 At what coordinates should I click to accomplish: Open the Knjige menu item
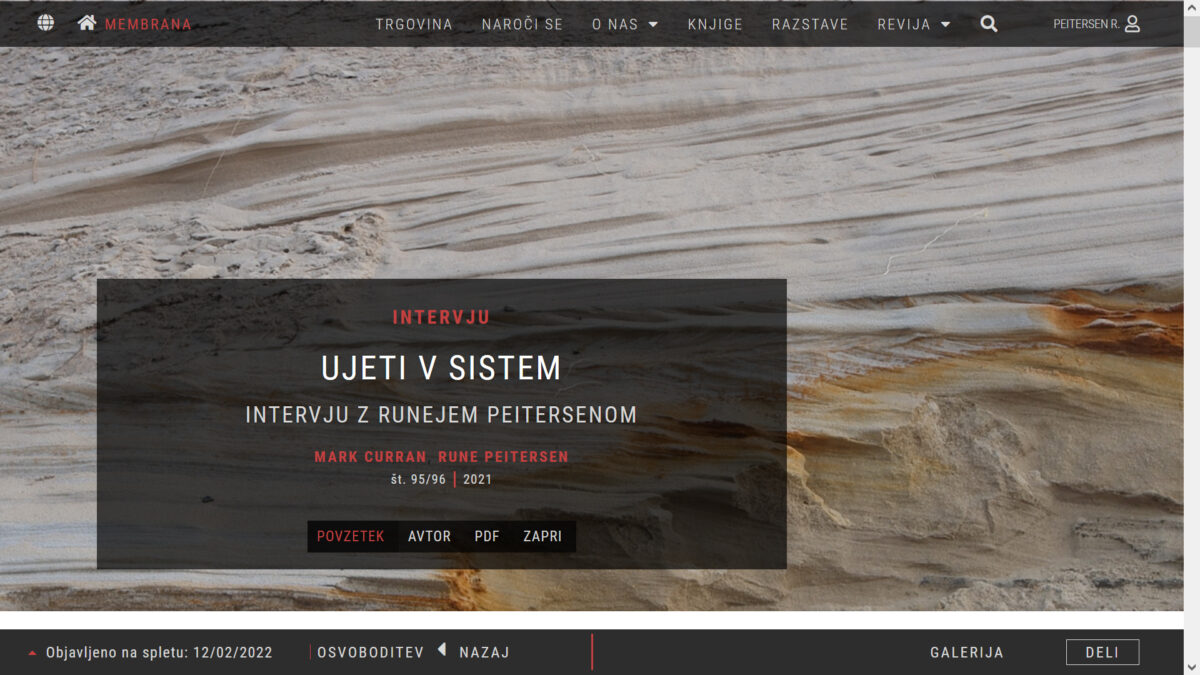pos(715,24)
